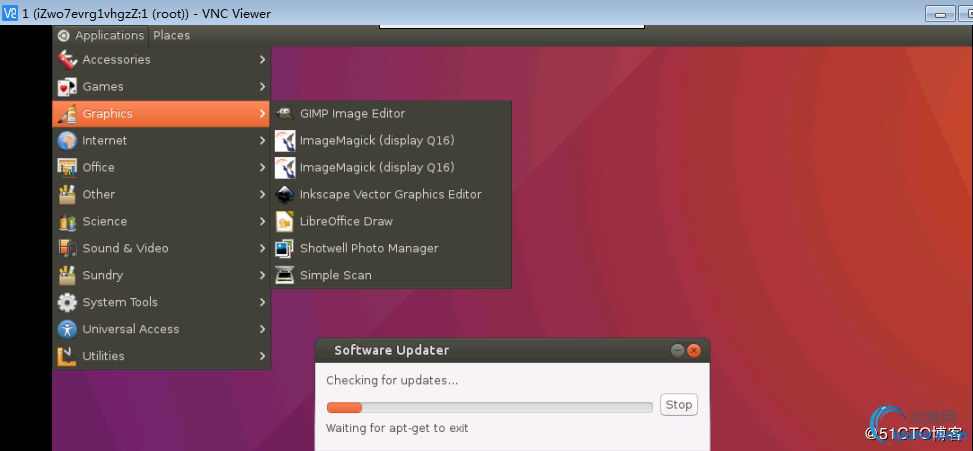Open the Applications menu
Image resolution: width=973 pixels, height=451 pixels.
[101, 35]
